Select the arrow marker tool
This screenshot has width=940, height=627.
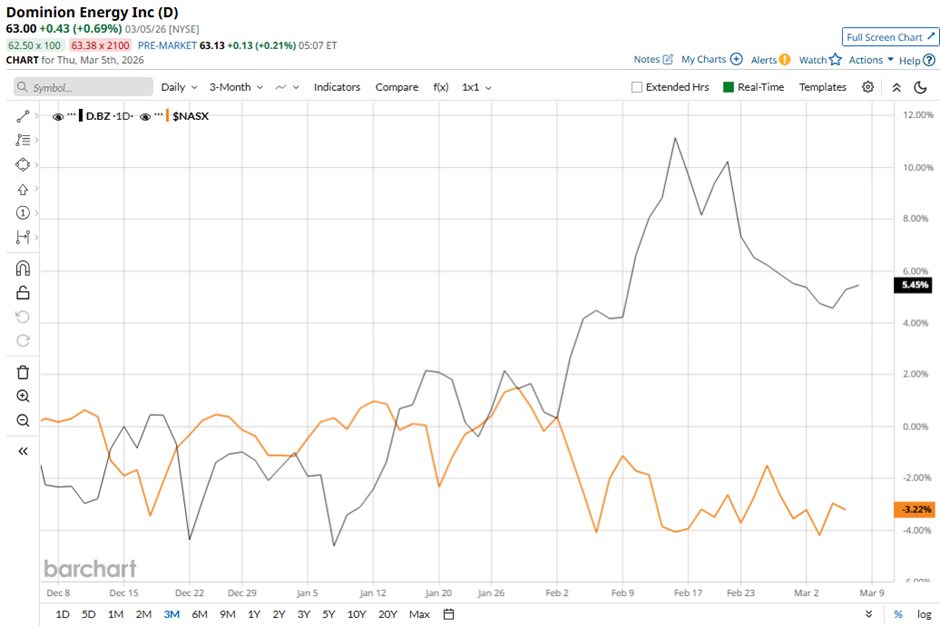point(23,189)
